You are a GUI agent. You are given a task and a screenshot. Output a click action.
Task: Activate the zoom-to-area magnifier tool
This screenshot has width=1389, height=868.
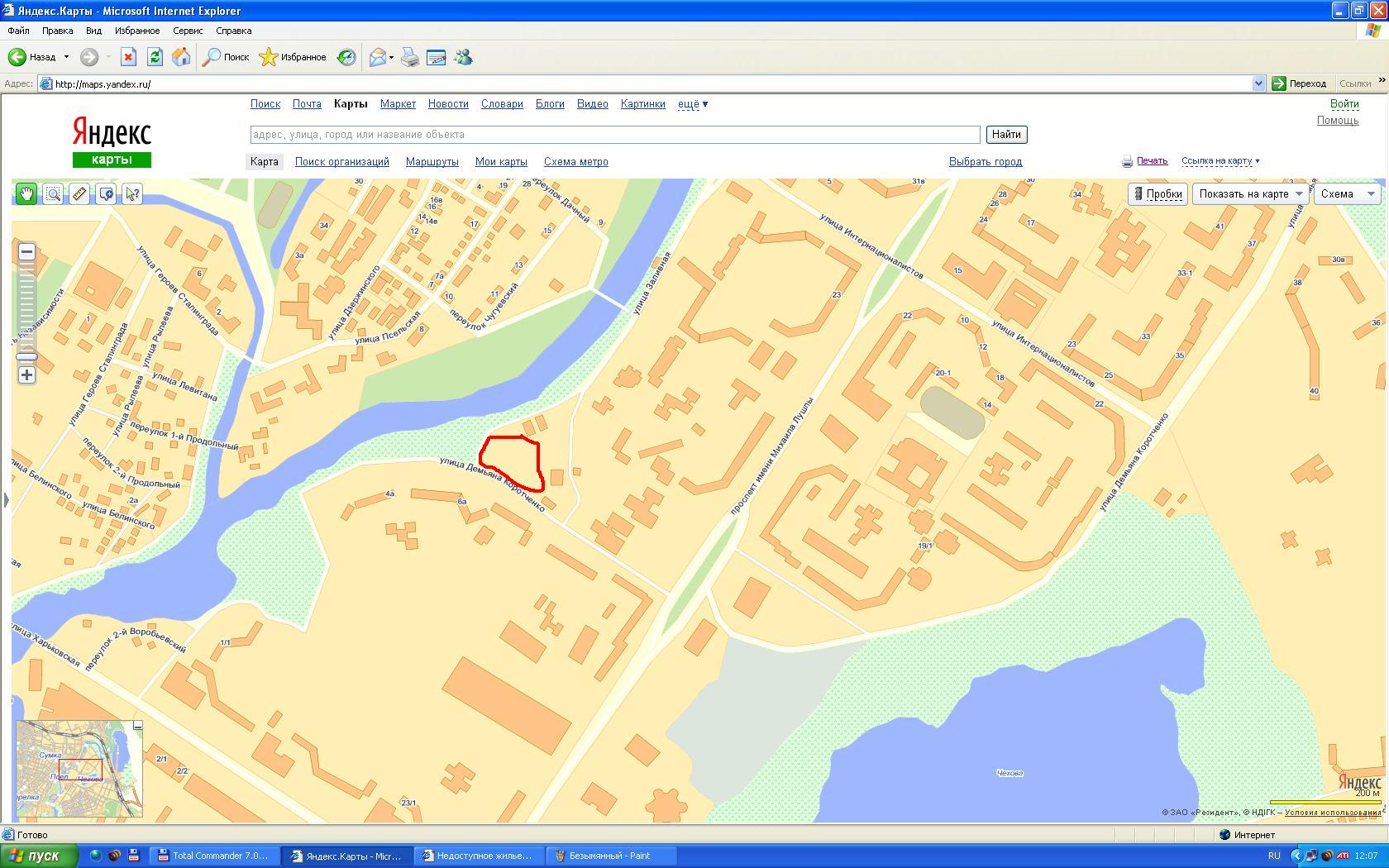pyautogui.click(x=53, y=194)
